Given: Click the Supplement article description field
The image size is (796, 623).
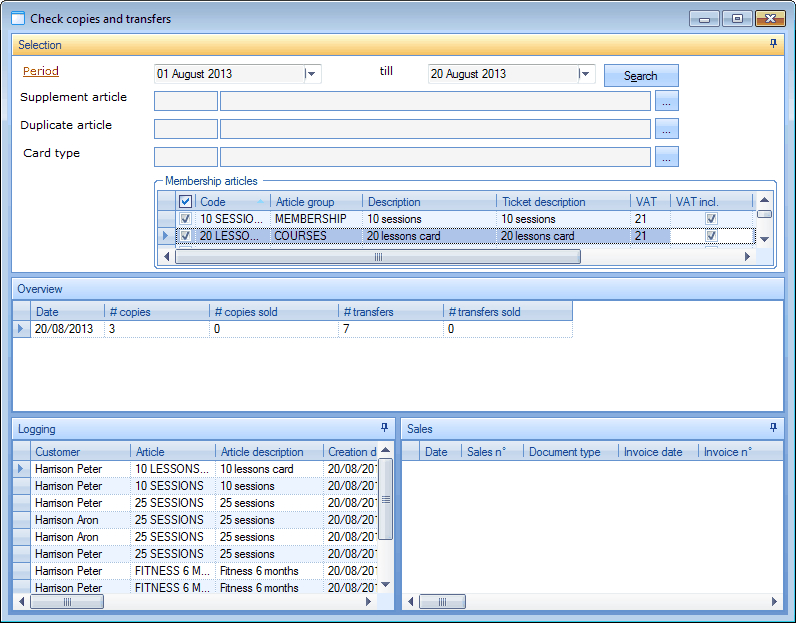Looking at the screenshot, I should pos(435,100).
